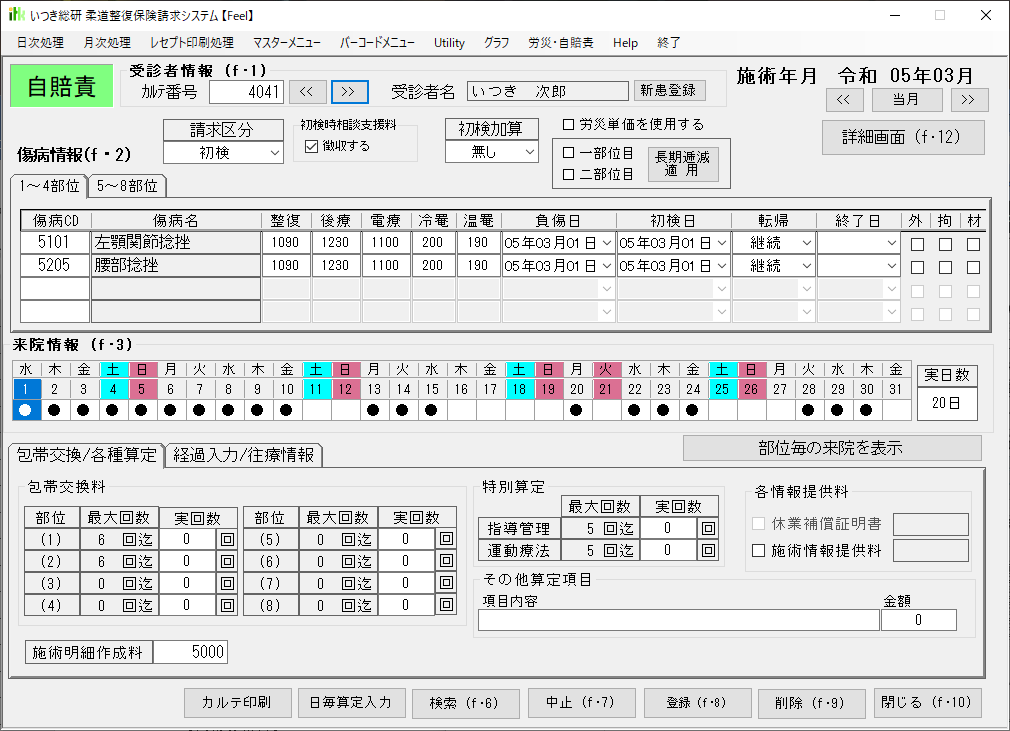Click the small square icon for 運動療法 row

tap(708, 550)
